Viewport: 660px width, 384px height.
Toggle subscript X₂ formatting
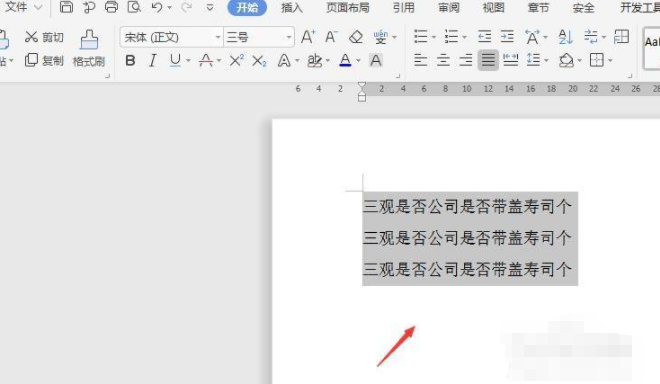pos(259,61)
